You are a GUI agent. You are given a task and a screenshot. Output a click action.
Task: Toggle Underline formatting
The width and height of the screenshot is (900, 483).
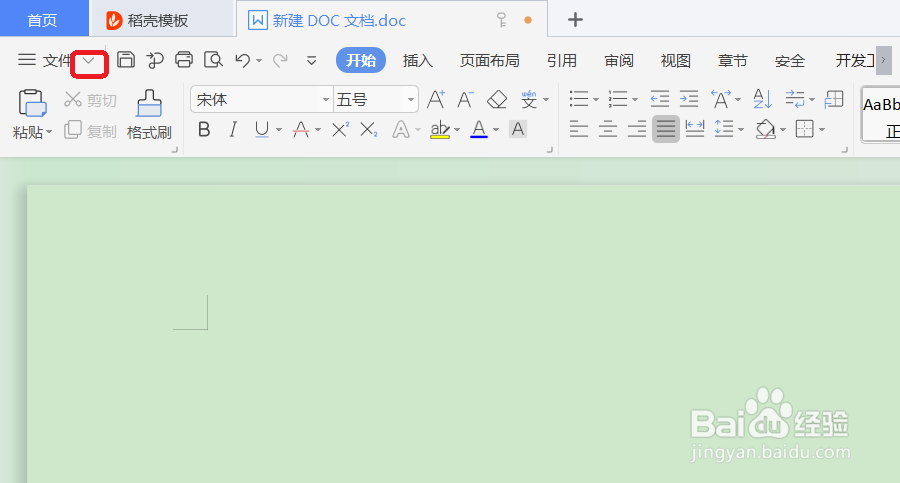pyautogui.click(x=262, y=130)
